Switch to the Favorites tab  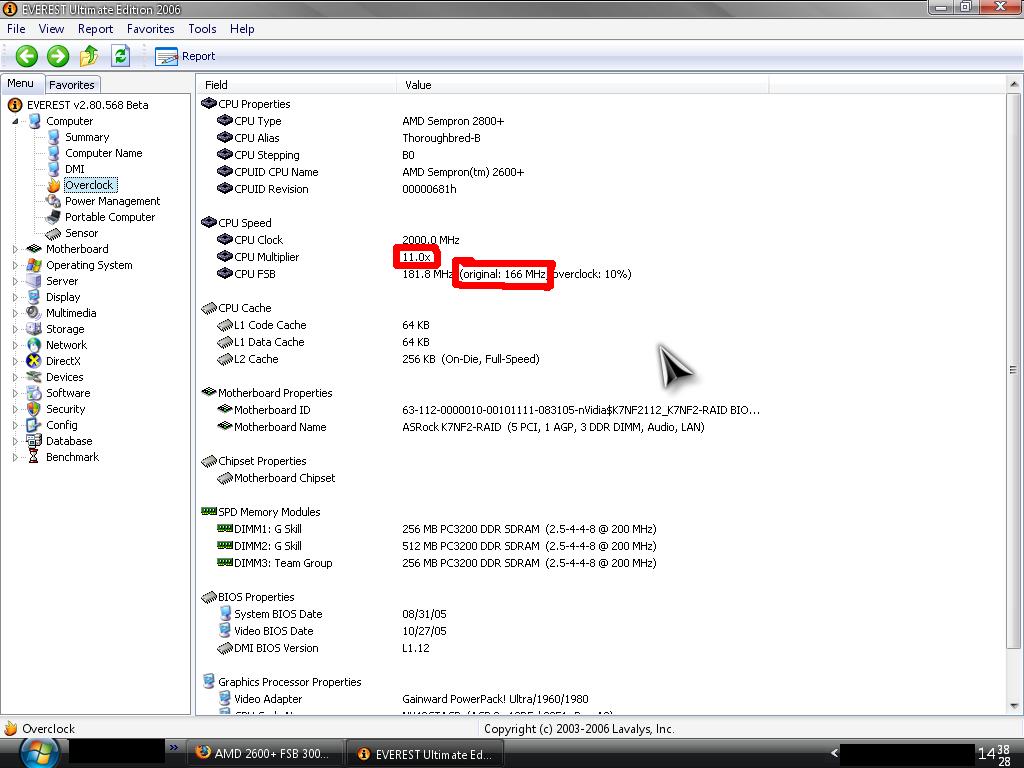pos(72,84)
